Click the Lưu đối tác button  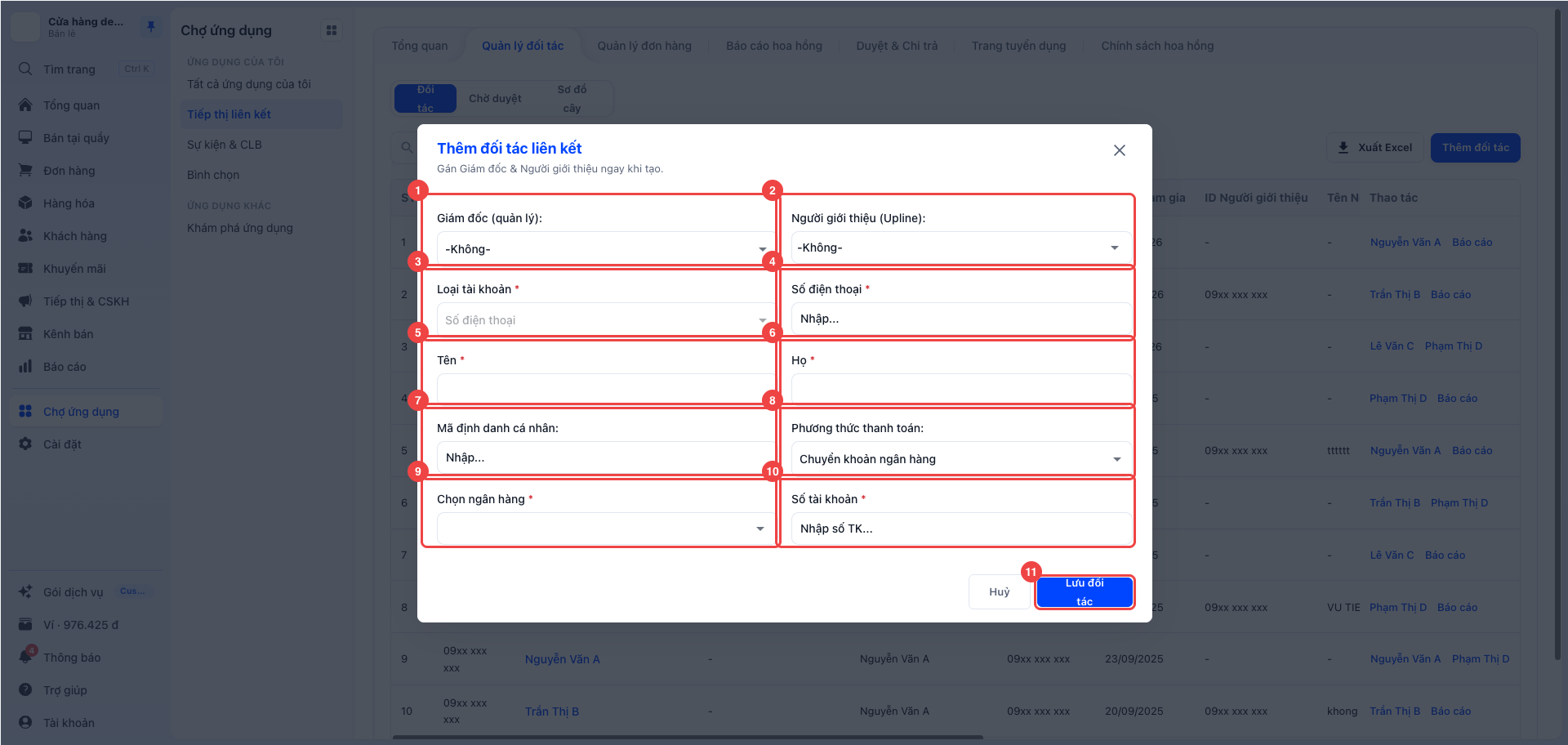1085,592
